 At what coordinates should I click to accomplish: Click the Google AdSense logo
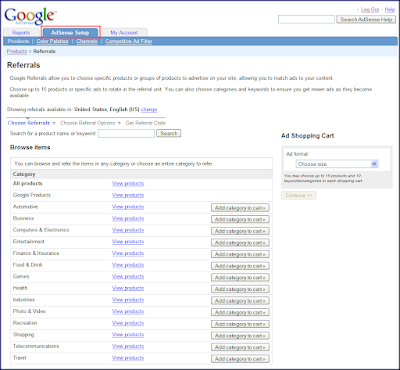(30, 16)
